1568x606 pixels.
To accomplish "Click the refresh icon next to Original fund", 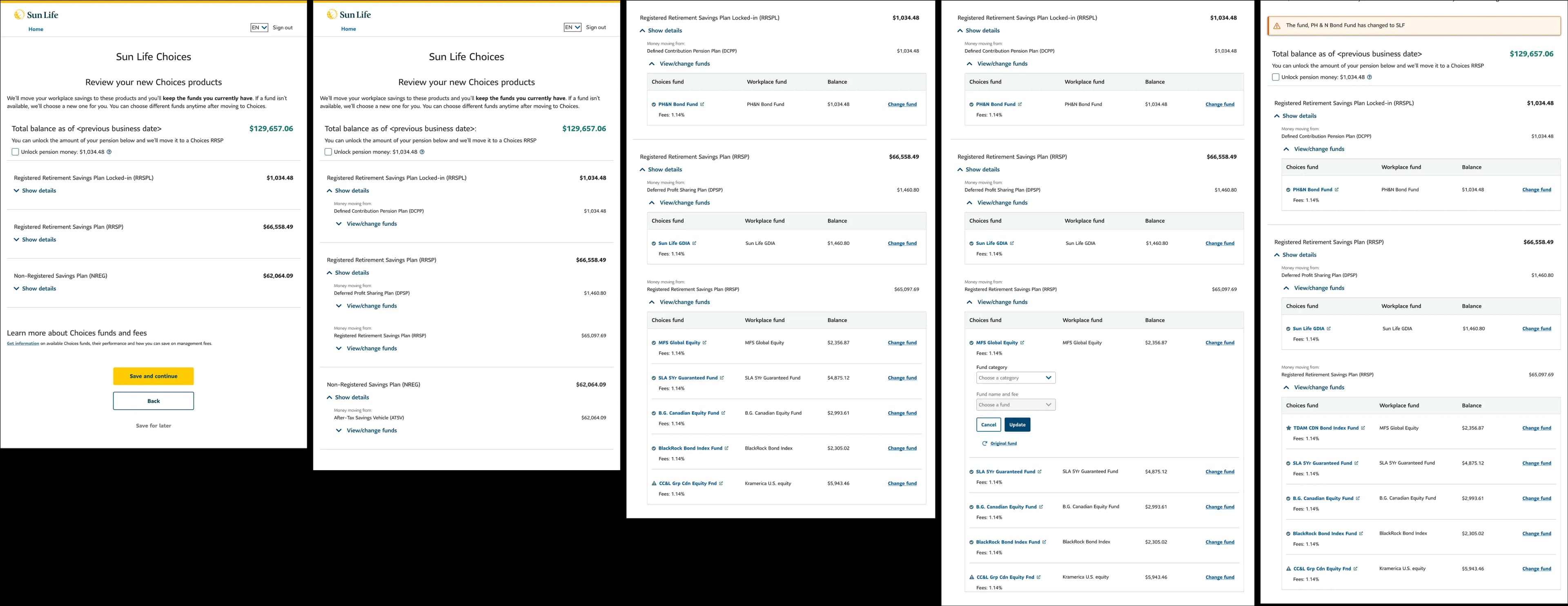I will coord(984,443).
